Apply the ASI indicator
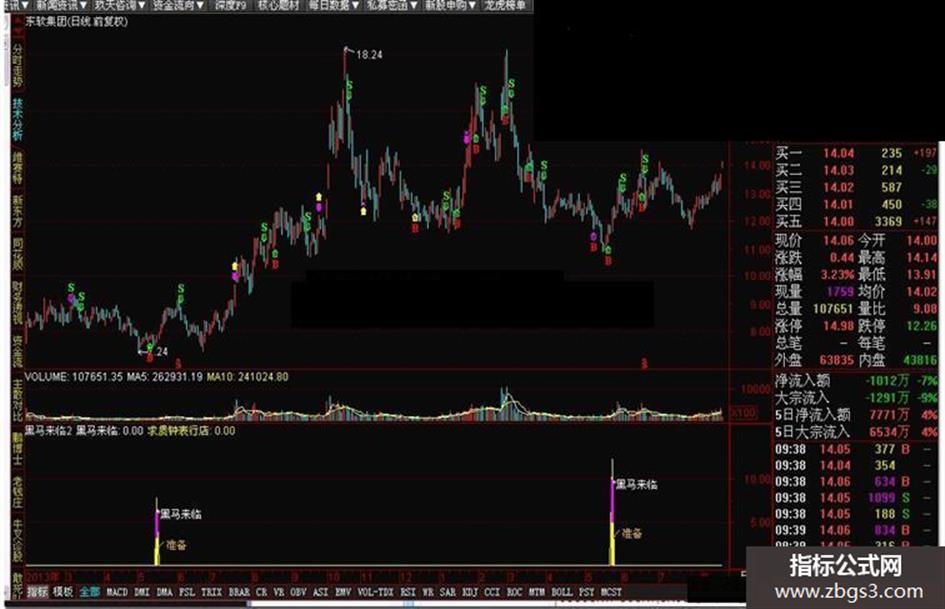Viewport: 945px width, 609px height. click(x=321, y=592)
